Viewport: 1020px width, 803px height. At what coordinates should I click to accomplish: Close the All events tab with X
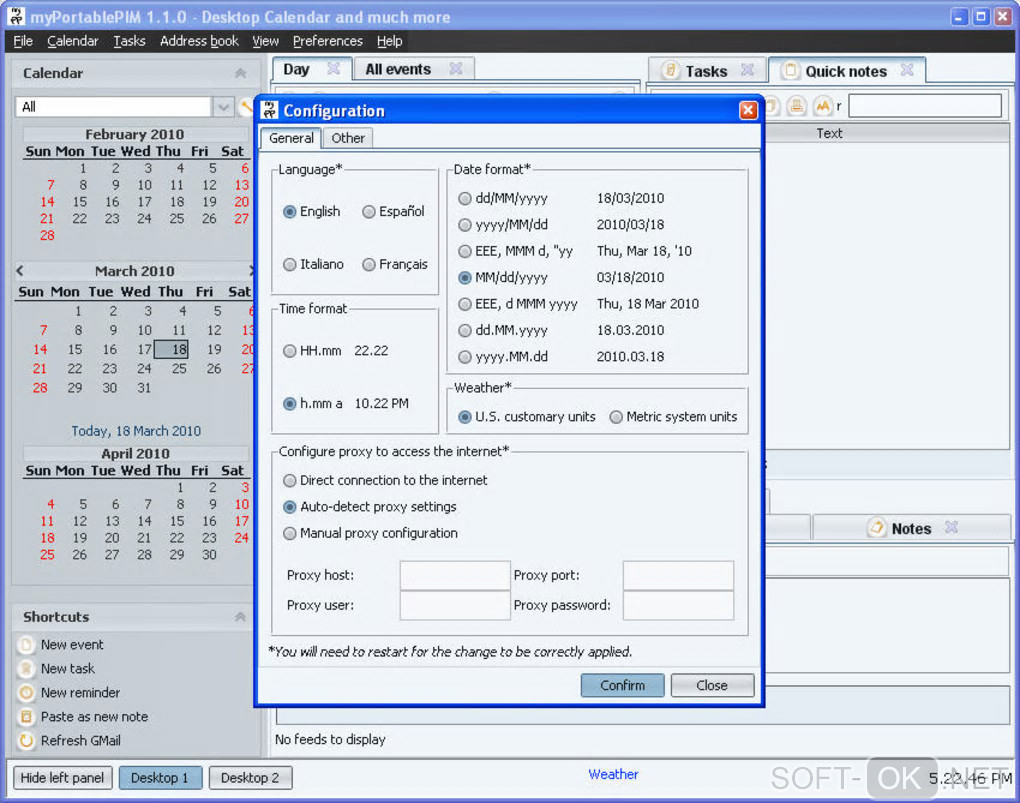click(455, 69)
